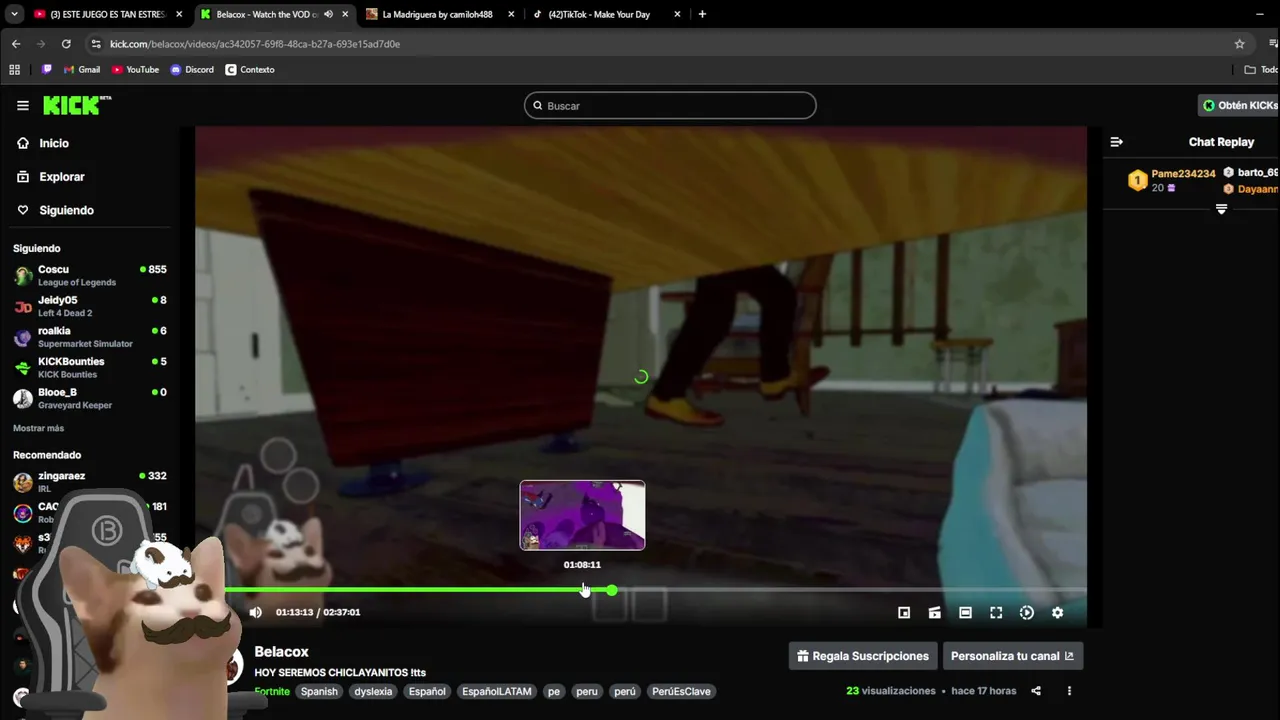Reload the browser page
1280x720 pixels.
66,44
